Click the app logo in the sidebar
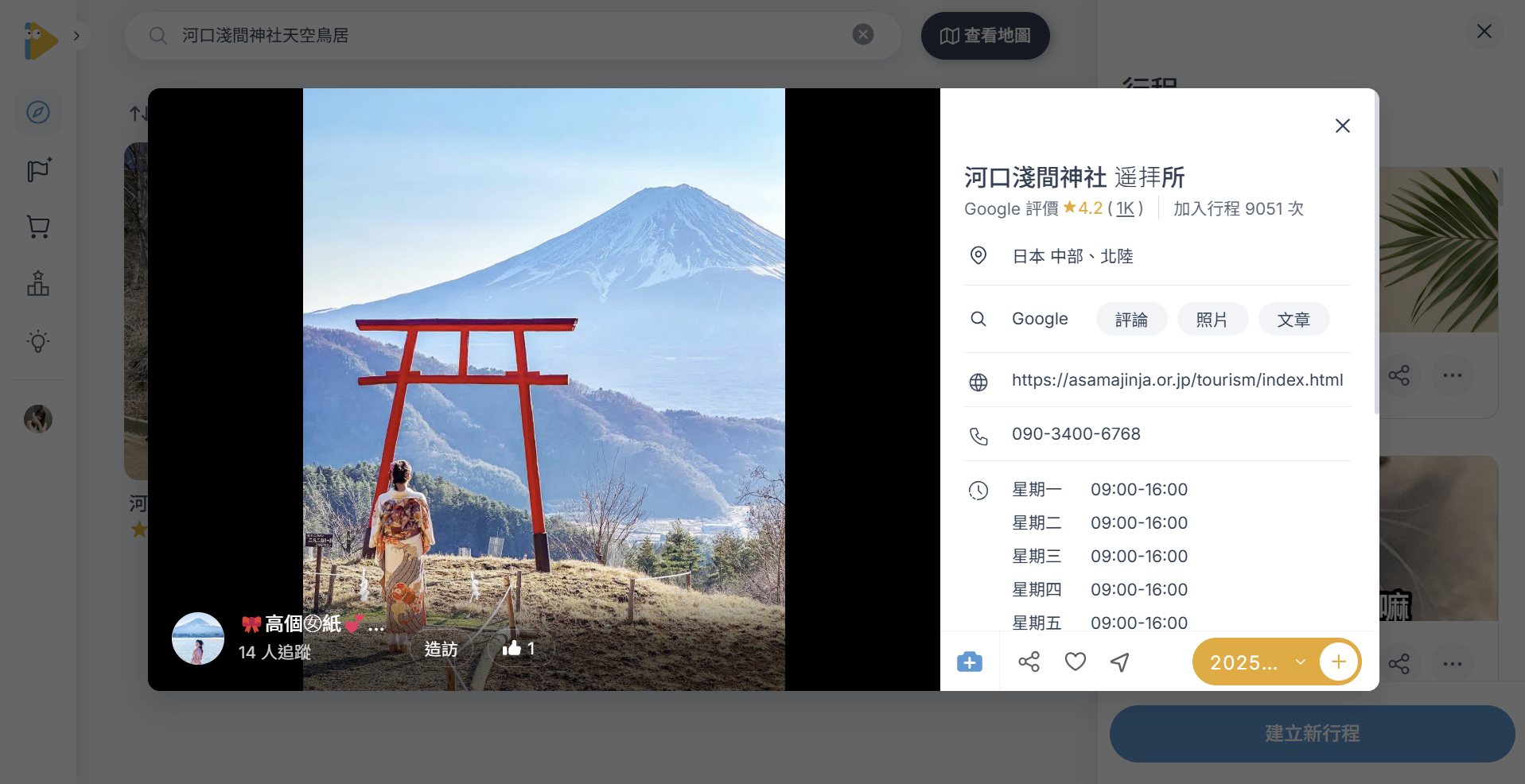1525x784 pixels. click(x=40, y=40)
